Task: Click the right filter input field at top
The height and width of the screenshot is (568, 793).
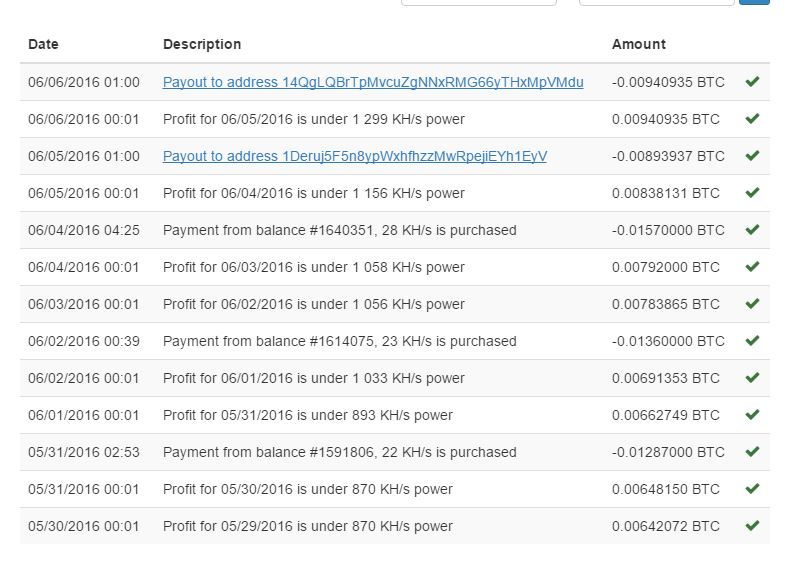Action: [x=656, y=2]
